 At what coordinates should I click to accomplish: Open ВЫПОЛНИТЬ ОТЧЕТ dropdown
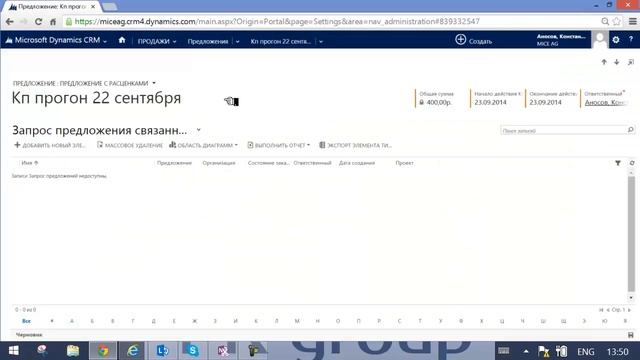[x=278, y=145]
